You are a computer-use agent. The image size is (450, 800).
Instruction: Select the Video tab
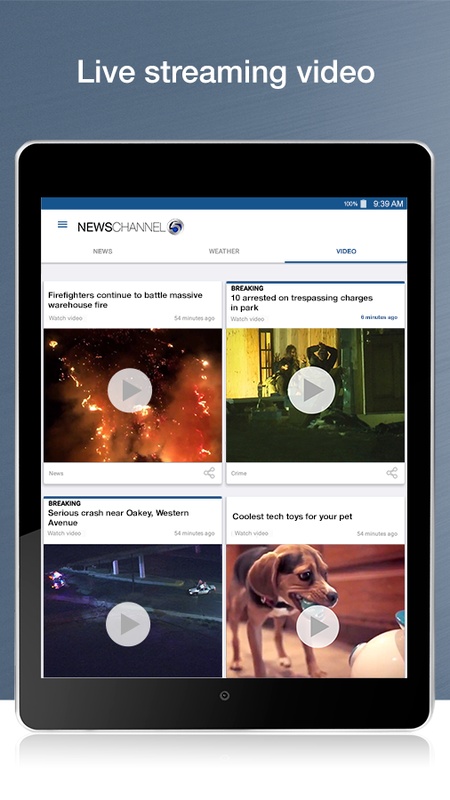point(346,251)
